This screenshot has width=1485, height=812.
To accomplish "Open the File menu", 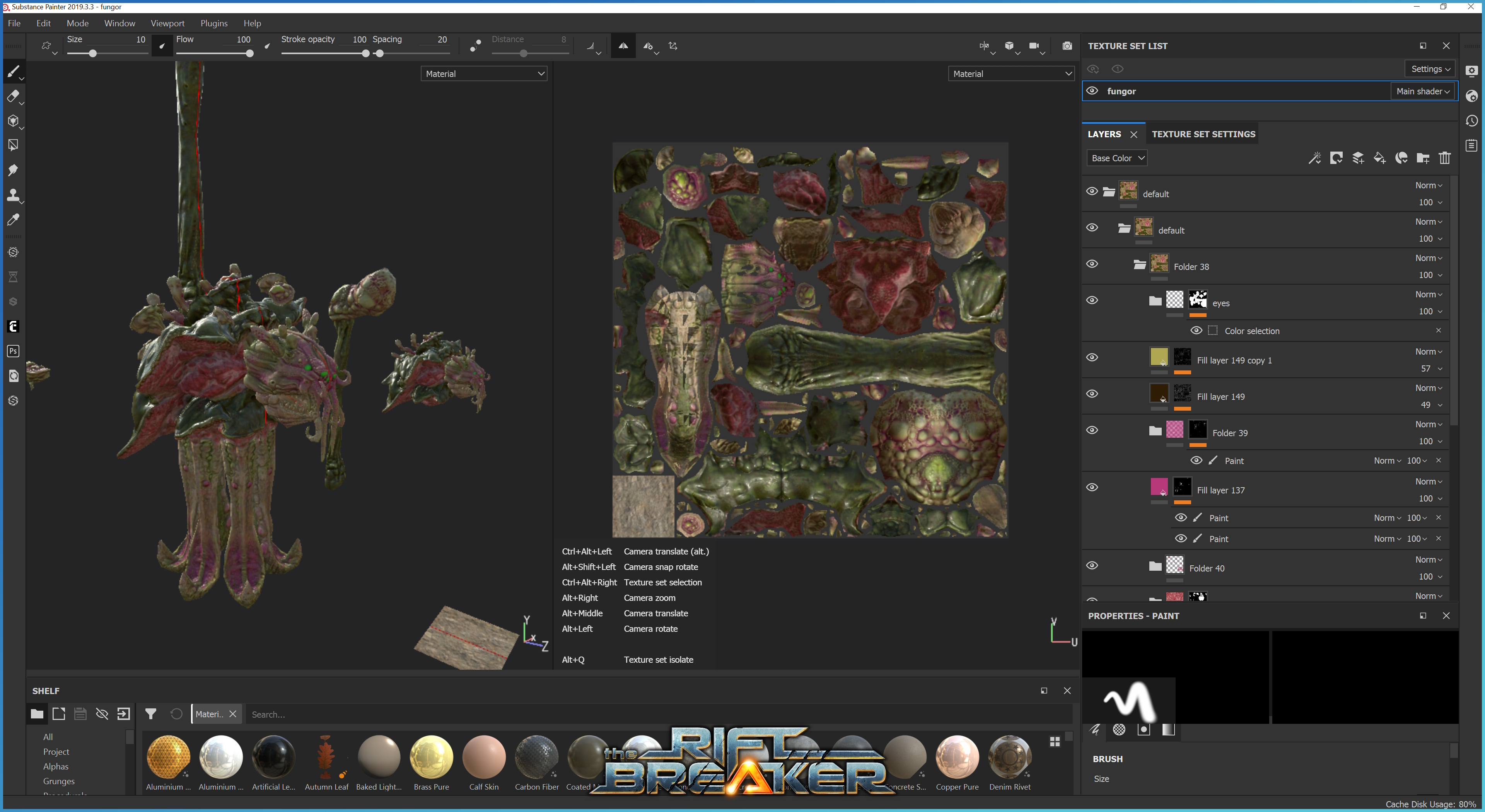I will (14, 23).
